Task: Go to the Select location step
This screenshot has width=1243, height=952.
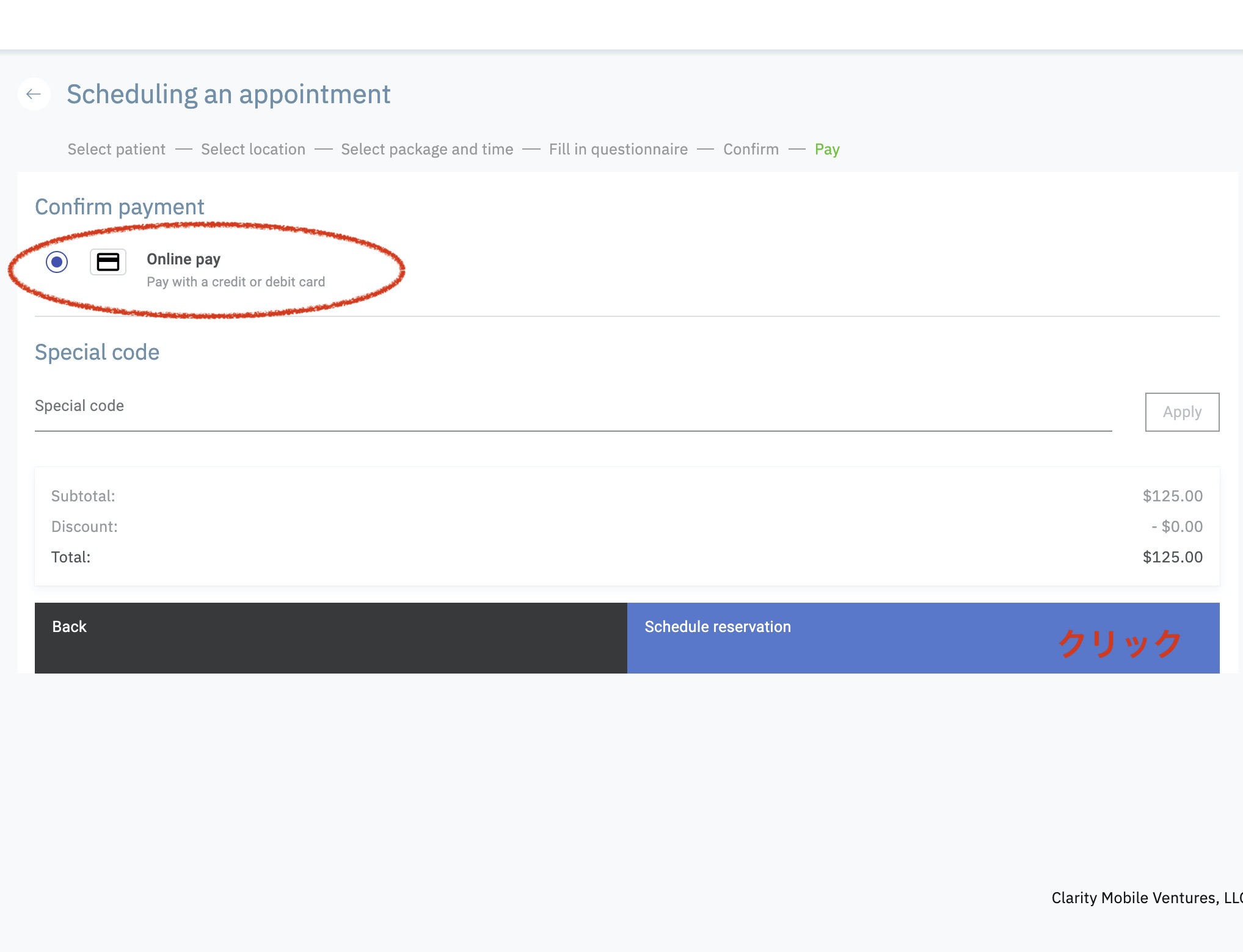Action: (253, 150)
